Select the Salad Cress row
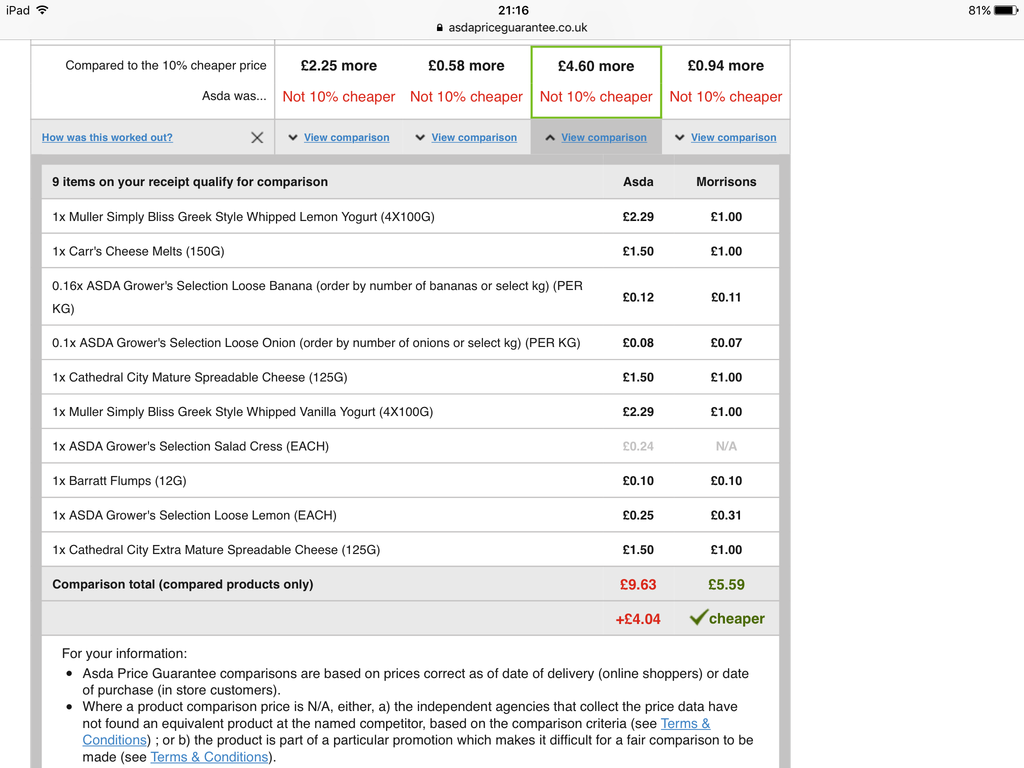The height and width of the screenshot is (768, 1024). (410, 447)
